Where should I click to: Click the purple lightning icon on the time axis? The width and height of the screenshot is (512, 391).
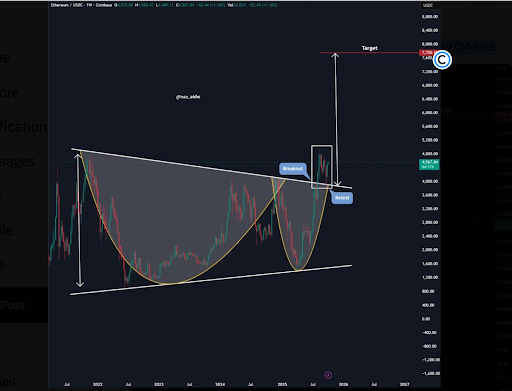click(328, 375)
